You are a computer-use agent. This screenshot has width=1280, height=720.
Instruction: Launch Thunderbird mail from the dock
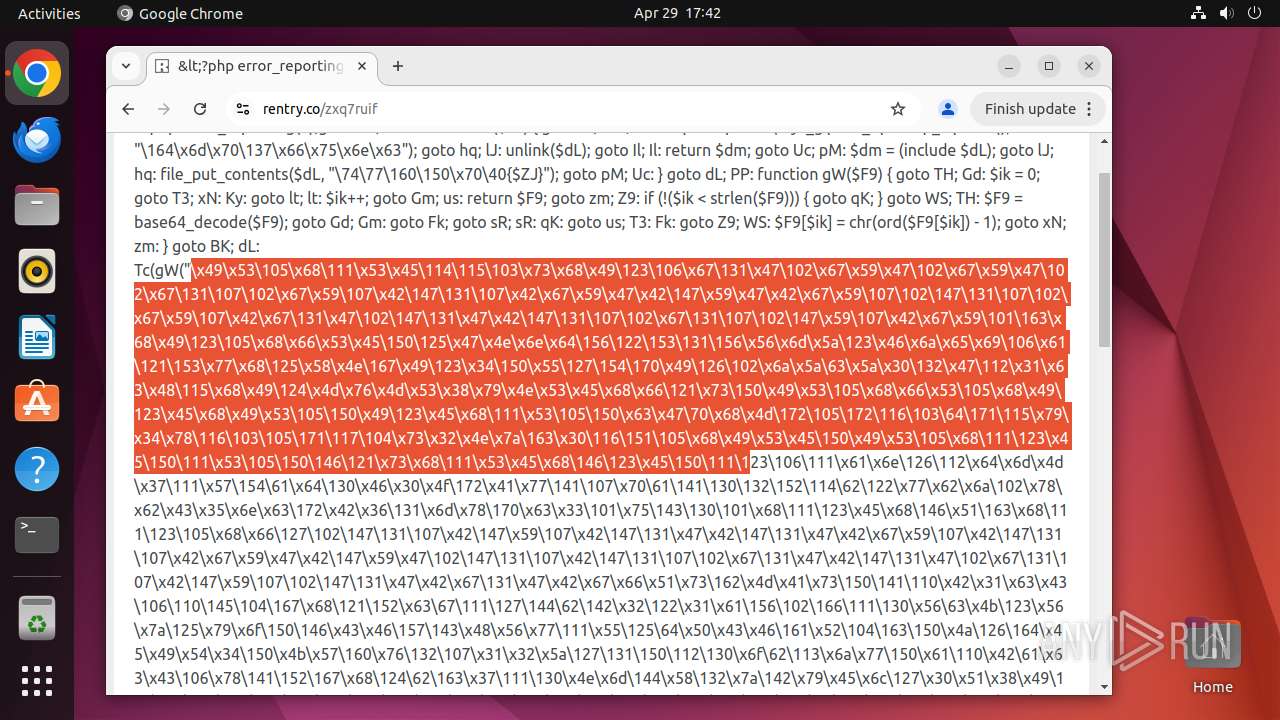coord(37,140)
